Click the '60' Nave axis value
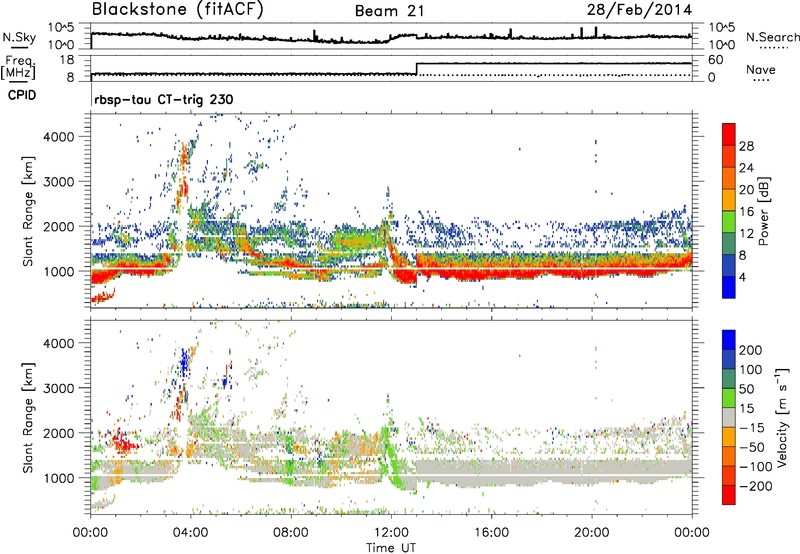 (x=716, y=60)
